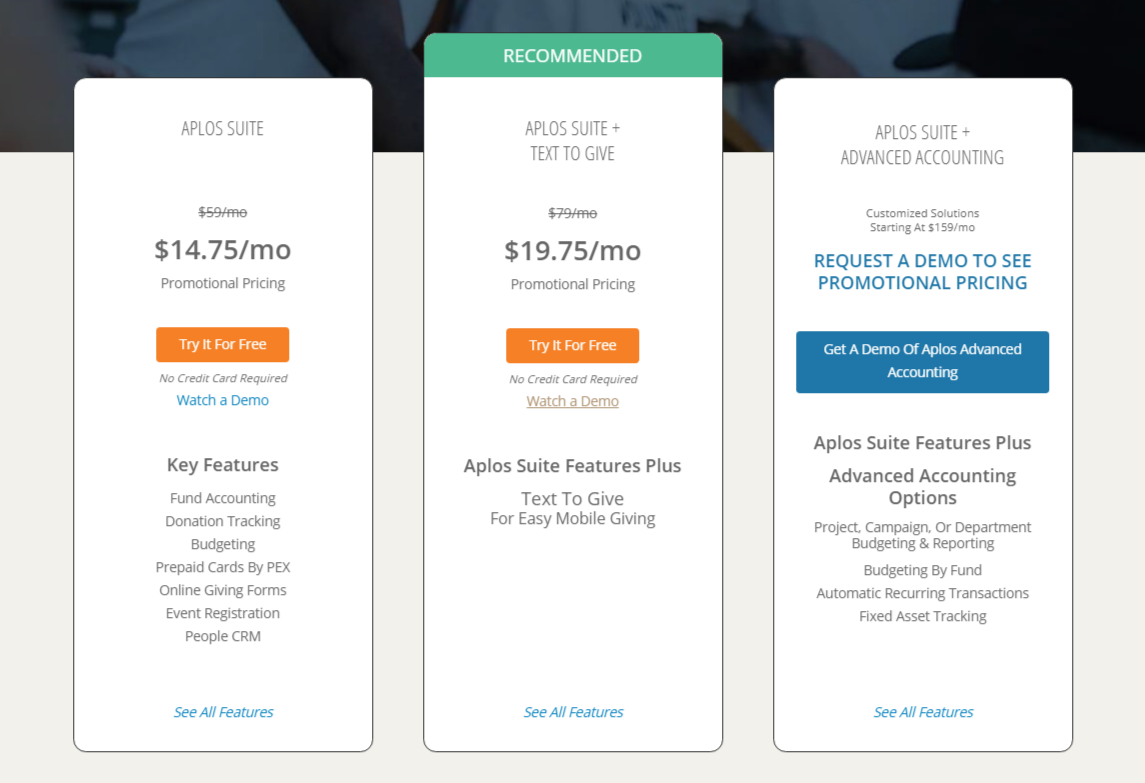1145x783 pixels.
Task: See All Features of the recommended plan
Action: pos(573,712)
